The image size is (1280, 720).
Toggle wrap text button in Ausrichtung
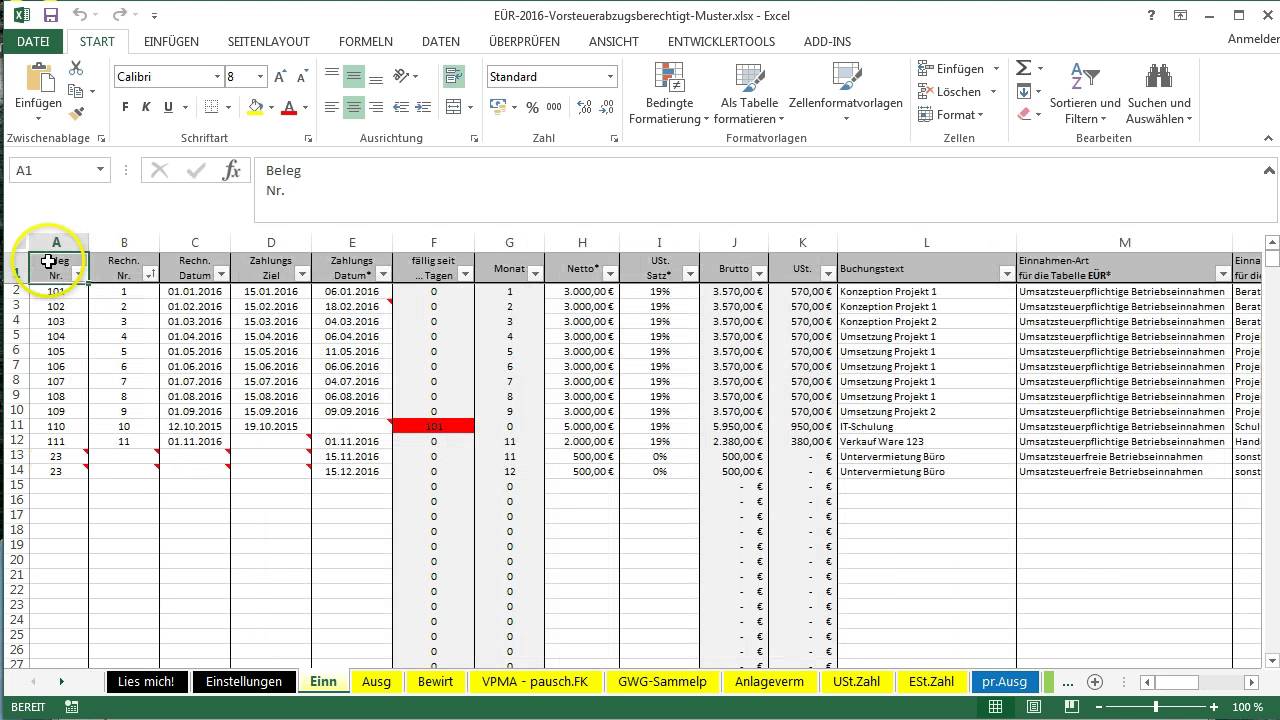point(454,76)
